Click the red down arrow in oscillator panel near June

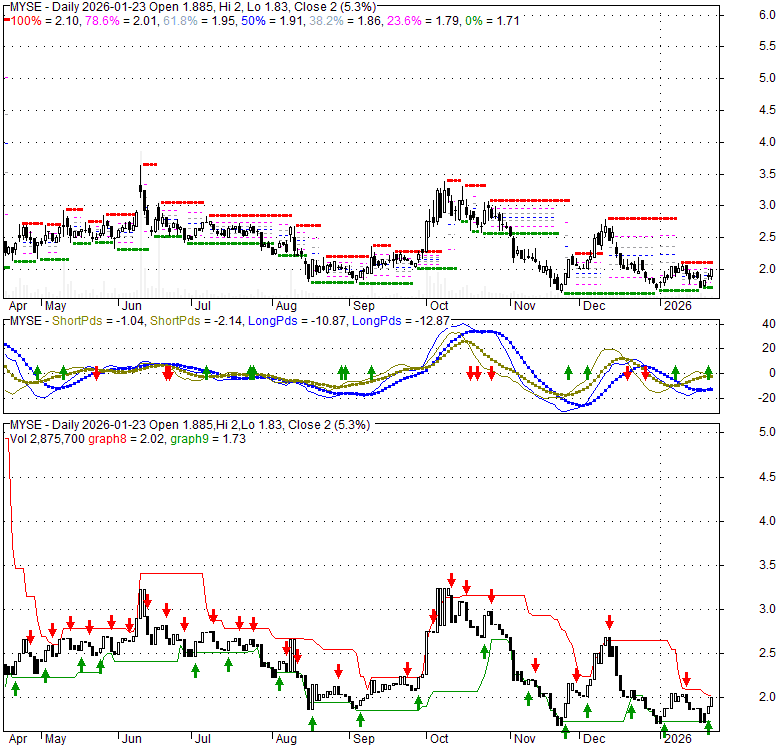click(168, 373)
